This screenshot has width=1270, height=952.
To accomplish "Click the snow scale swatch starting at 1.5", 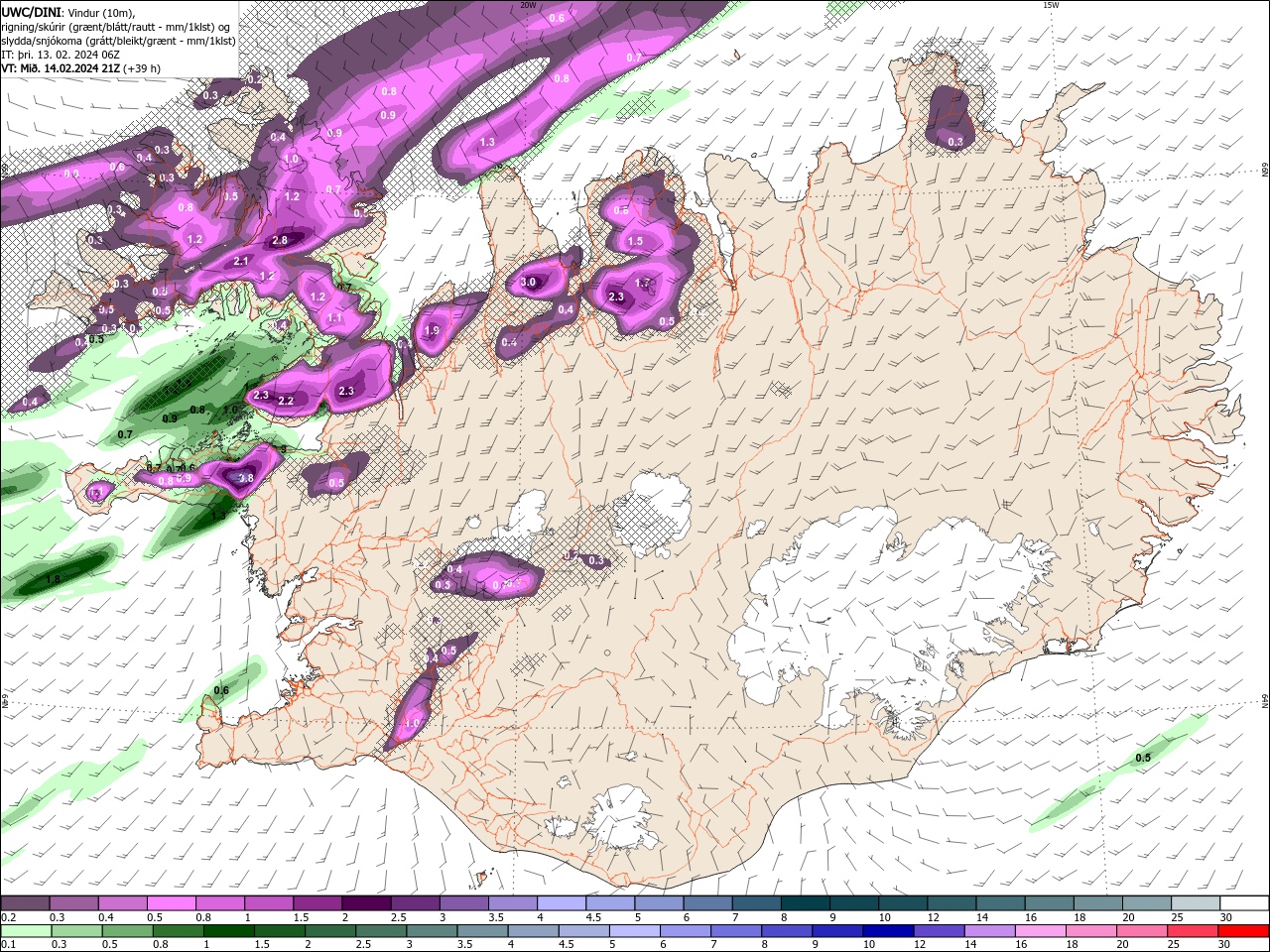I will (317, 903).
